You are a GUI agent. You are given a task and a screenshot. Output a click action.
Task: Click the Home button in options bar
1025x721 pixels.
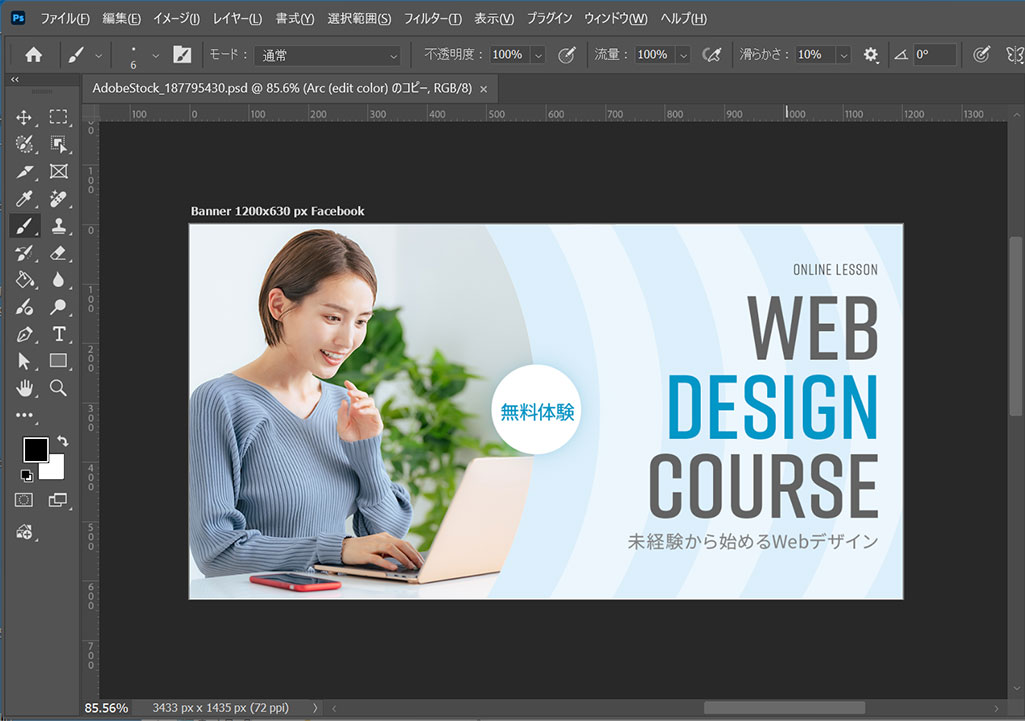(x=33, y=55)
